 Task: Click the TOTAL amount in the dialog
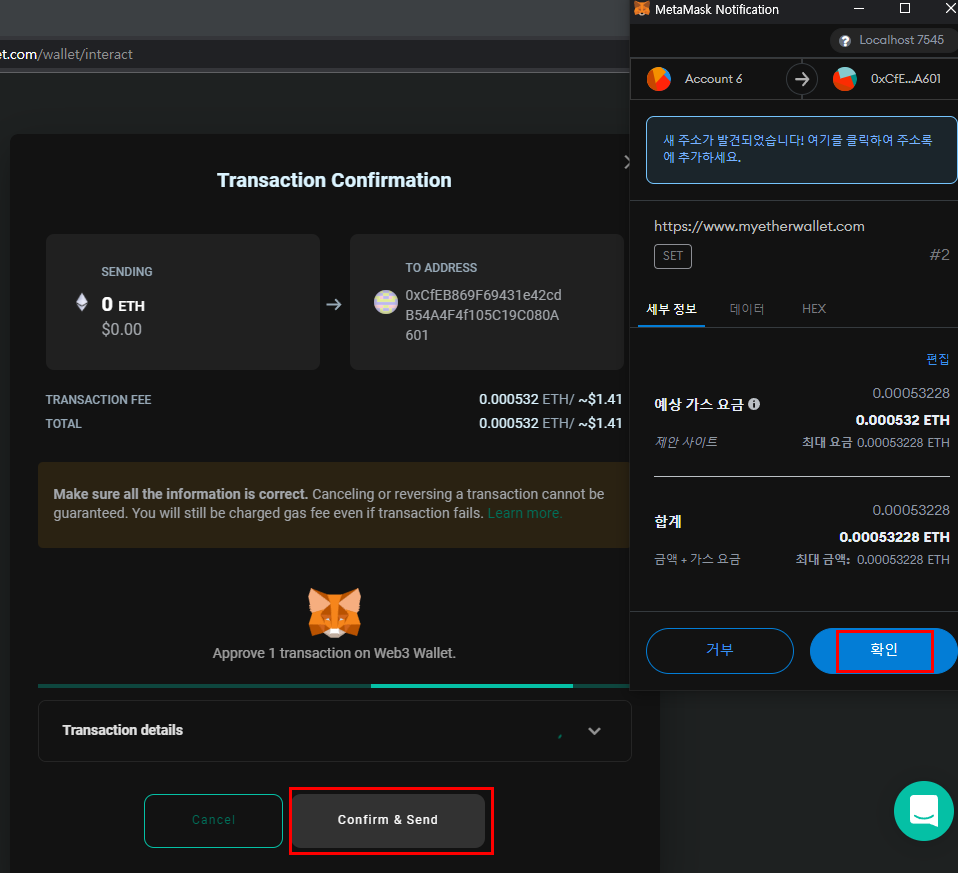pos(550,423)
